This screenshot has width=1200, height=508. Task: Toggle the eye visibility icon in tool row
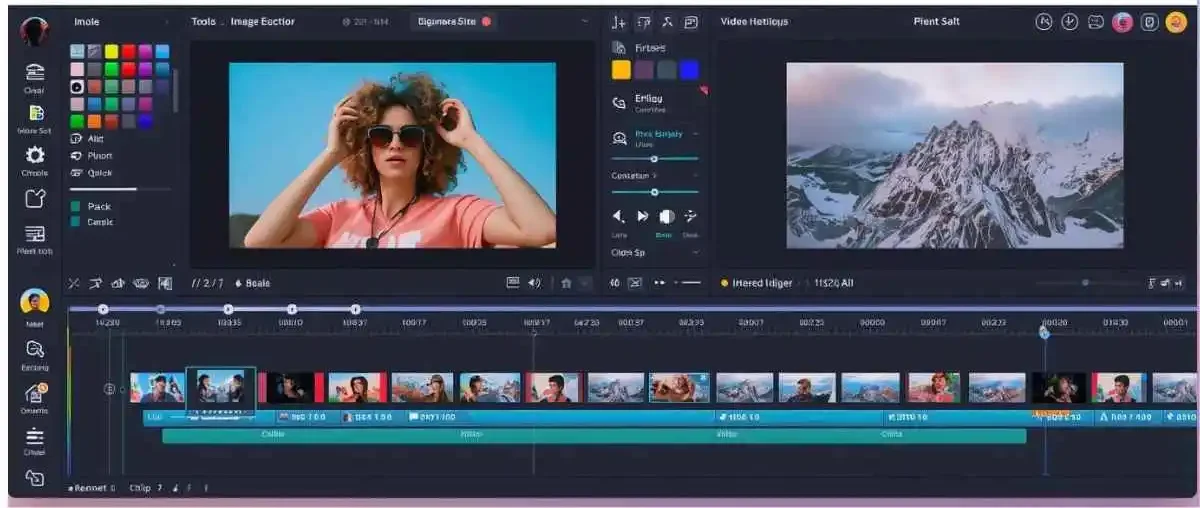[x=141, y=284]
